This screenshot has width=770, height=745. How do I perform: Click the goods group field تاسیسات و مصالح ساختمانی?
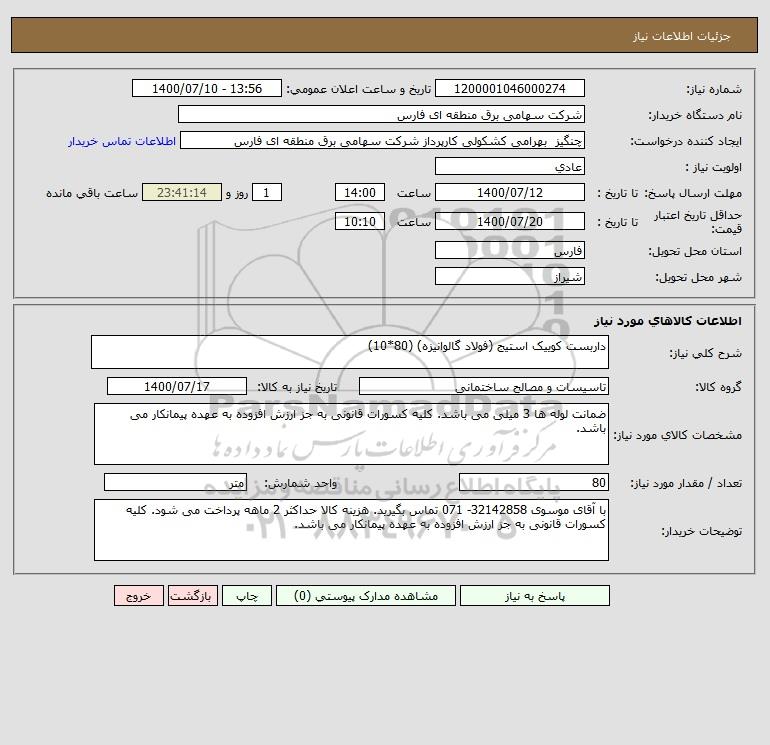click(484, 386)
